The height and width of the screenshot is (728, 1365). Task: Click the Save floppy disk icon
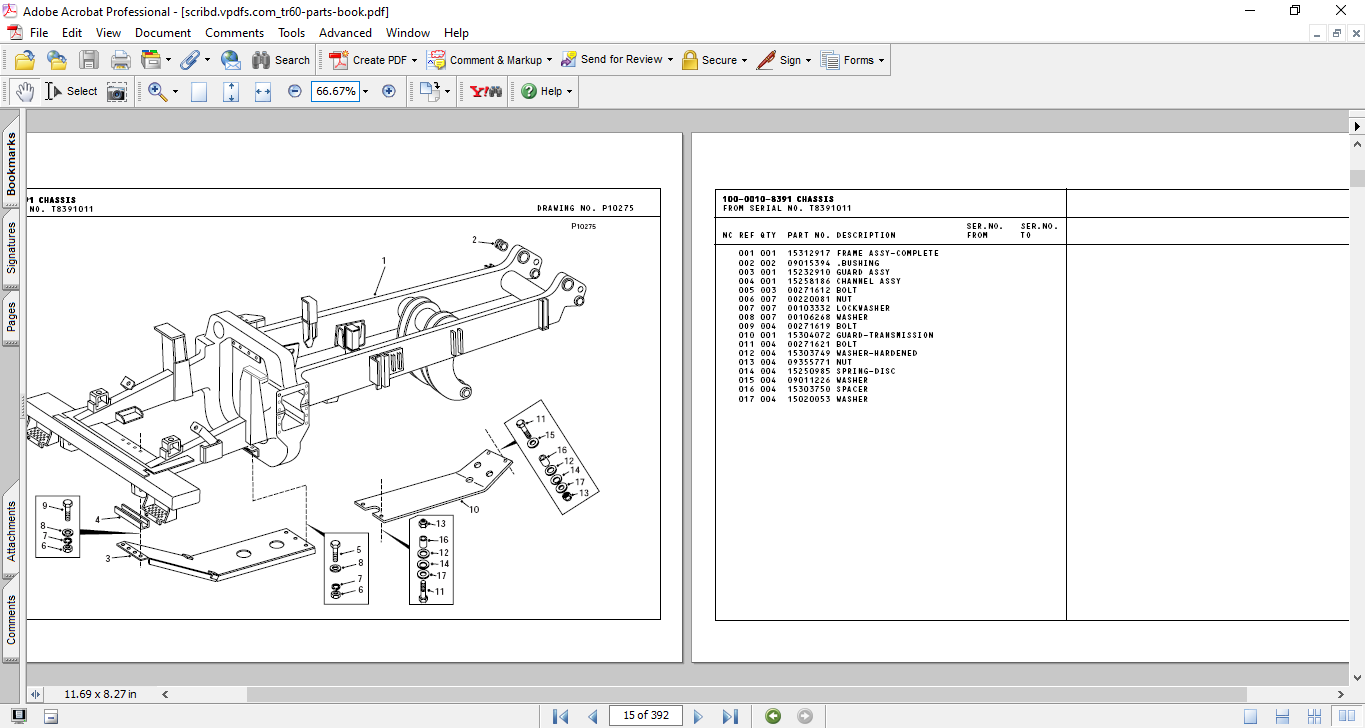[89, 60]
